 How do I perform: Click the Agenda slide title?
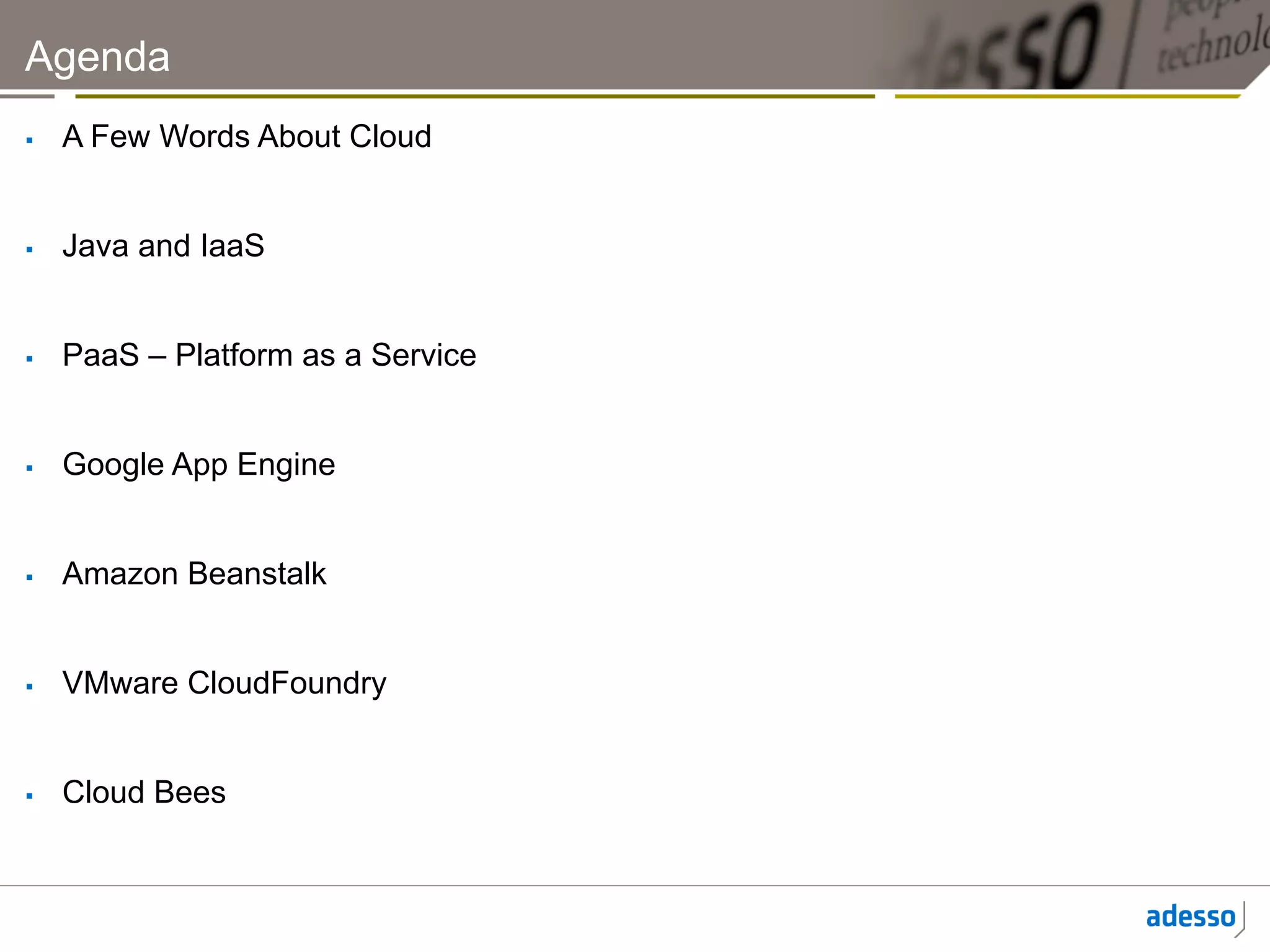pyautogui.click(x=97, y=56)
